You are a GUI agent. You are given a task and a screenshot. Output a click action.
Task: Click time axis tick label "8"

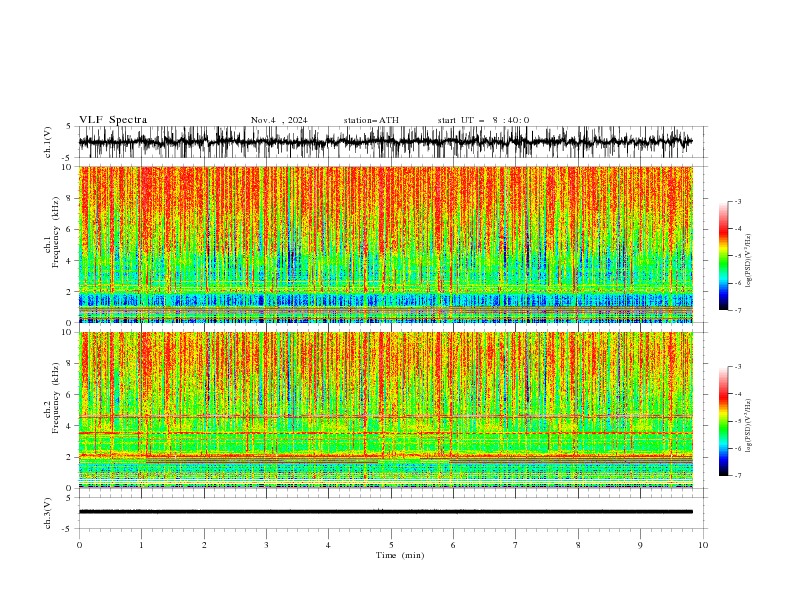click(578, 545)
